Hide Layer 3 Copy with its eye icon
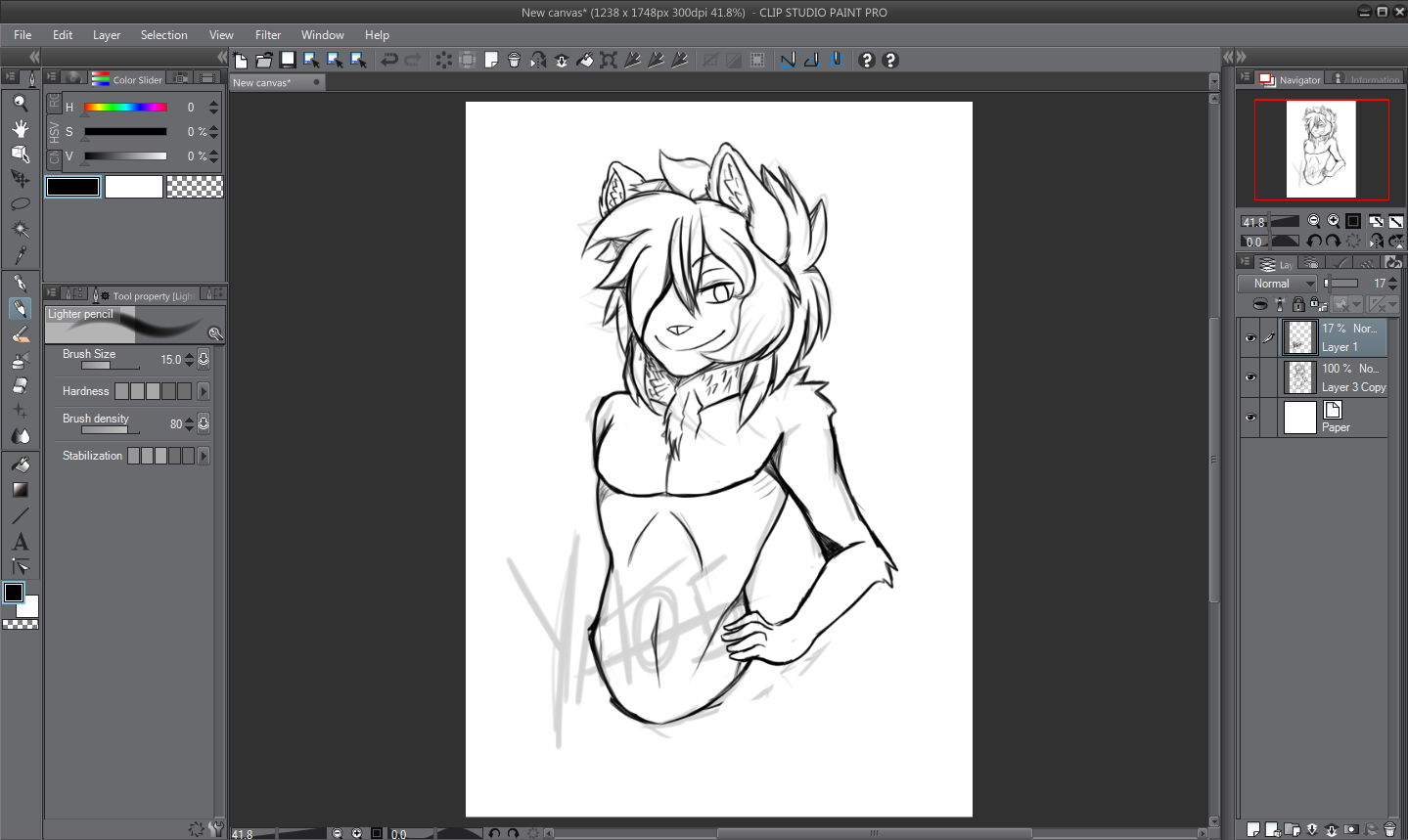The image size is (1408, 840). (1250, 377)
